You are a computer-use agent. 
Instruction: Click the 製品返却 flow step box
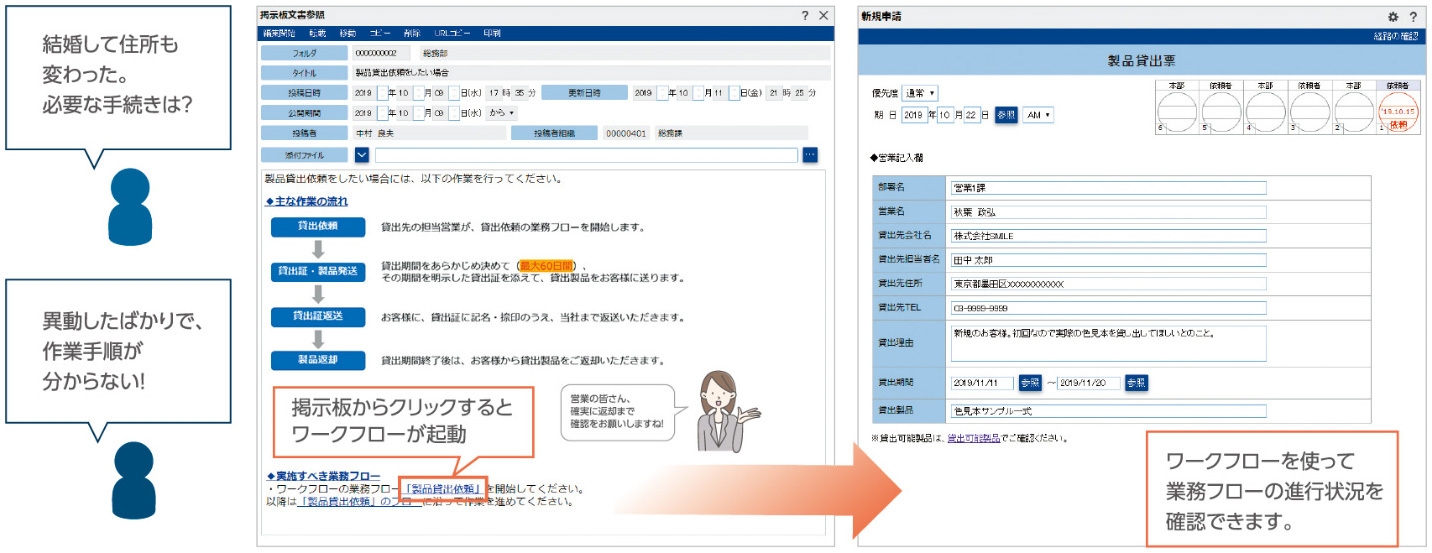pyautogui.click(x=317, y=360)
